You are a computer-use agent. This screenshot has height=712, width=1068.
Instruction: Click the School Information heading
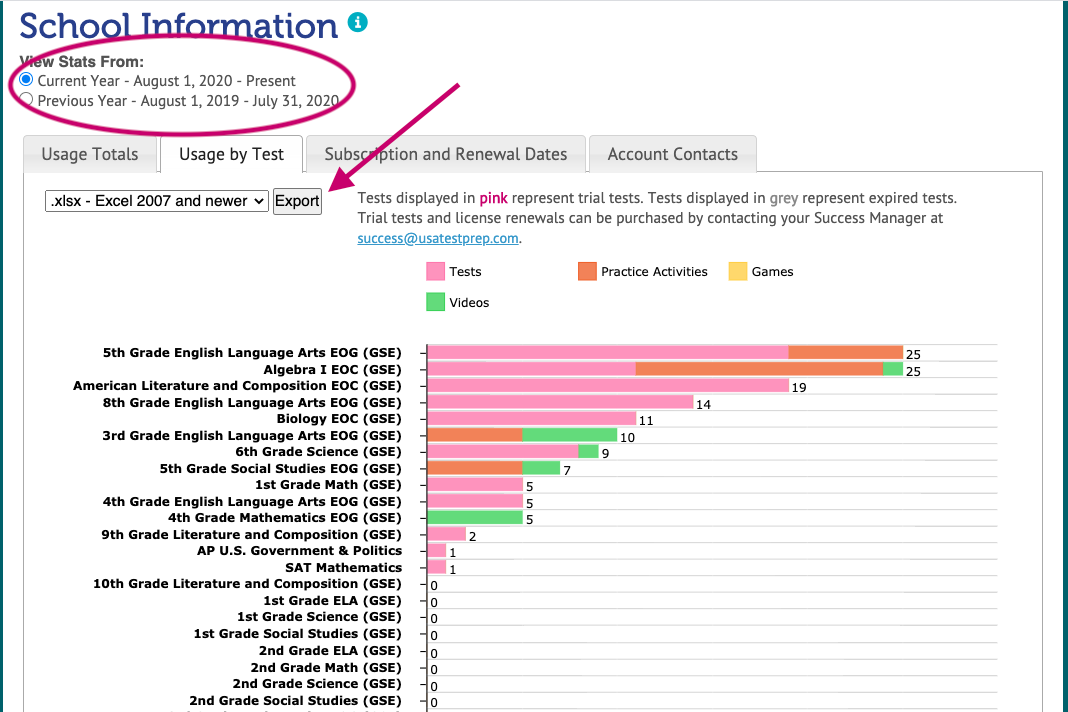178,26
